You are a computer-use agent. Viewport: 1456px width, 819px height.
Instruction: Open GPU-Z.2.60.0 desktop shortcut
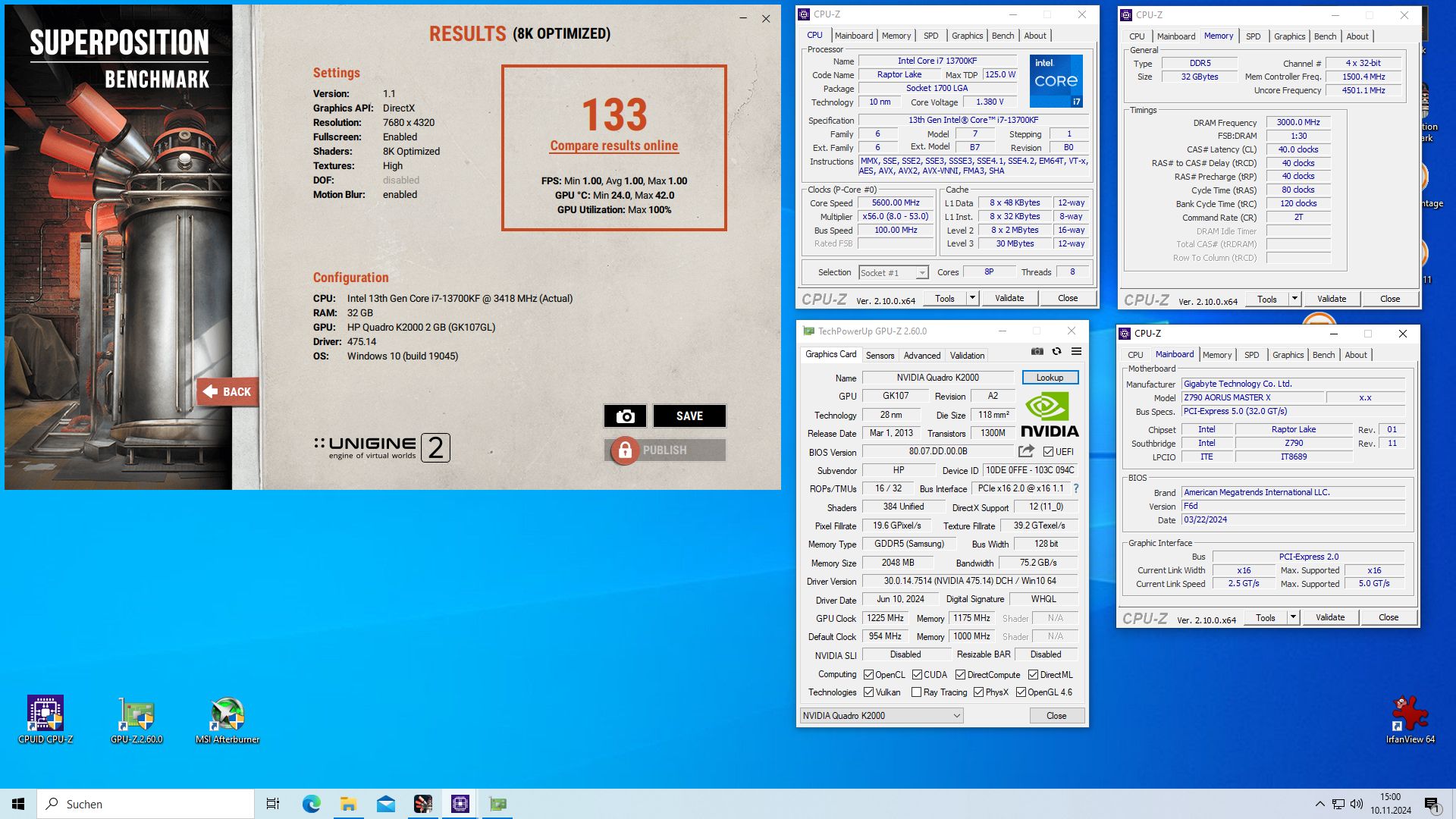[x=136, y=720]
